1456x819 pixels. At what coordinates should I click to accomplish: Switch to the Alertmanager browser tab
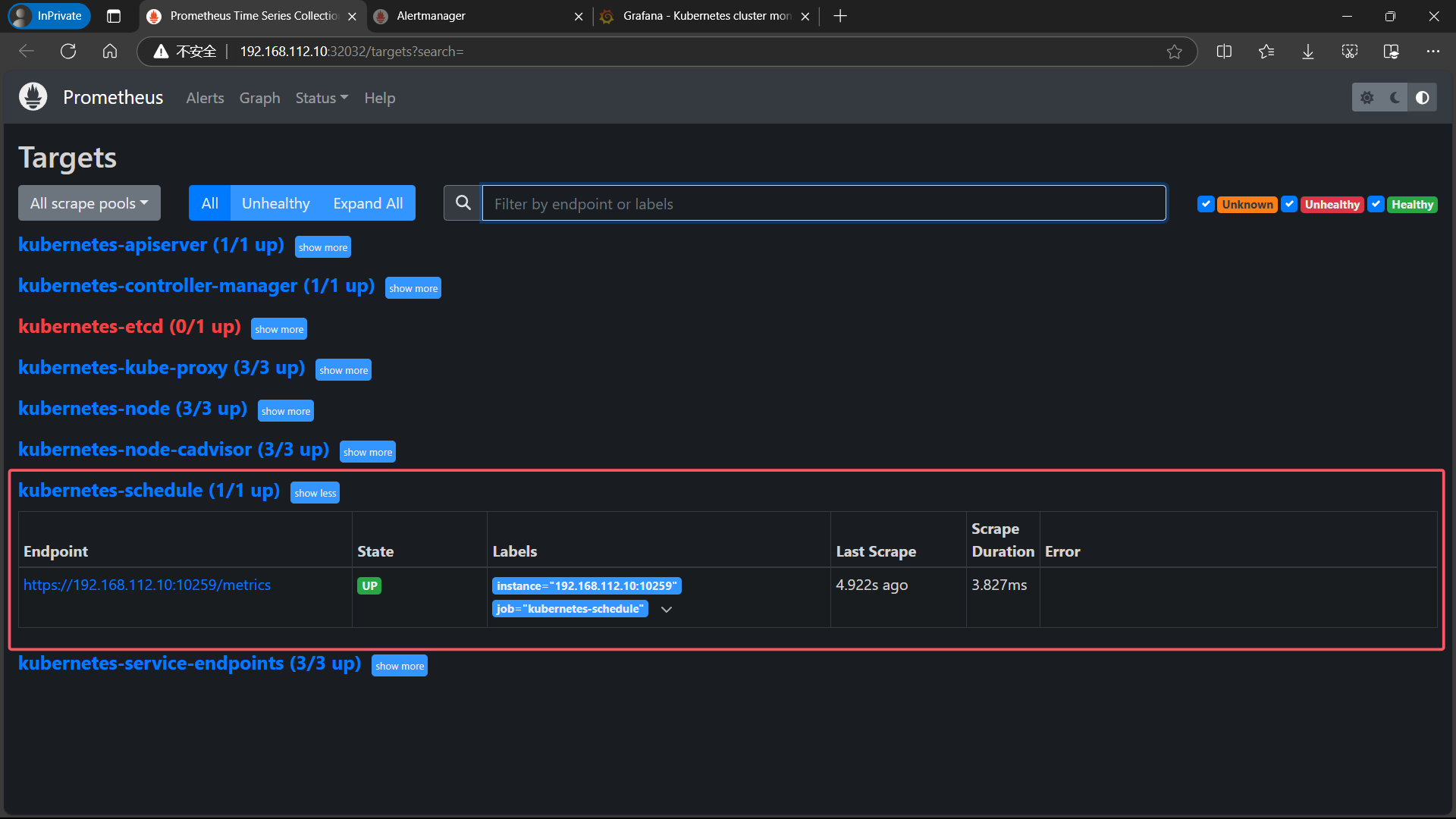point(470,16)
